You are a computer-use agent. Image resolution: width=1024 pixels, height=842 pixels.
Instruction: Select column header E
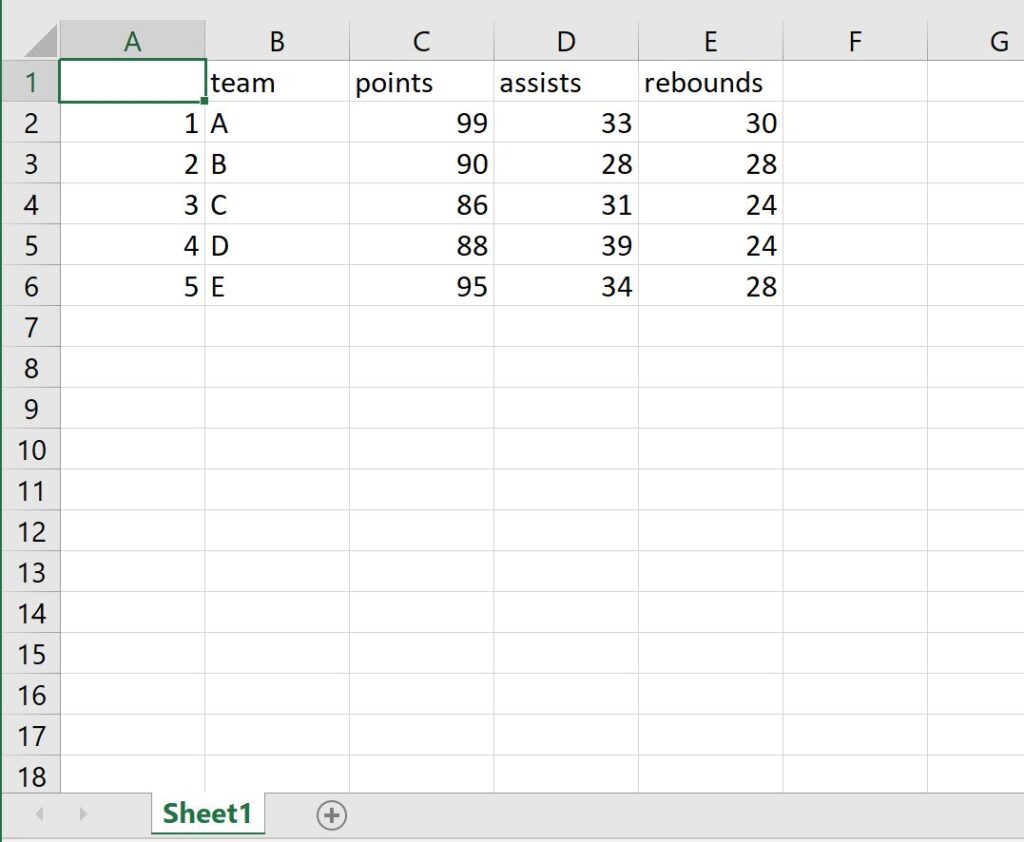710,41
